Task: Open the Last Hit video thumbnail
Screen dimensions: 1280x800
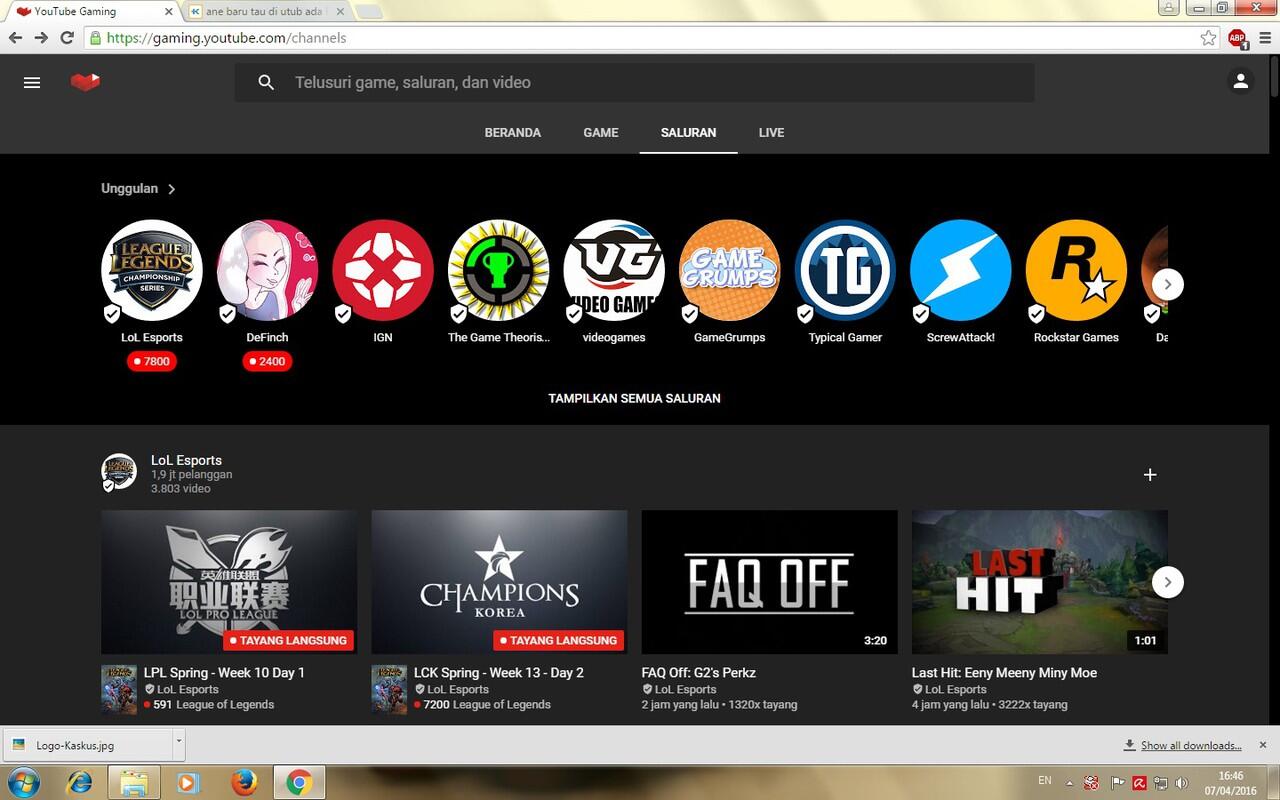Action: [1039, 583]
